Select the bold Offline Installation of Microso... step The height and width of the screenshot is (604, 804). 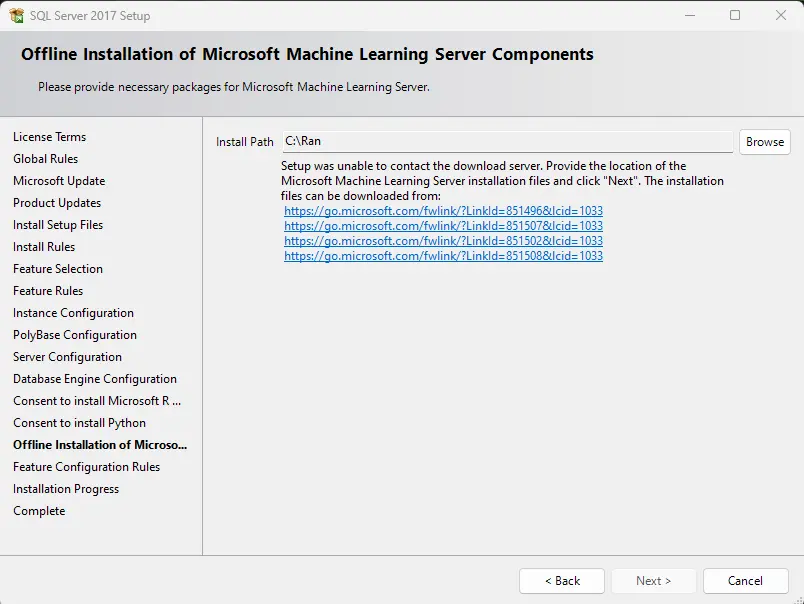tap(100, 445)
